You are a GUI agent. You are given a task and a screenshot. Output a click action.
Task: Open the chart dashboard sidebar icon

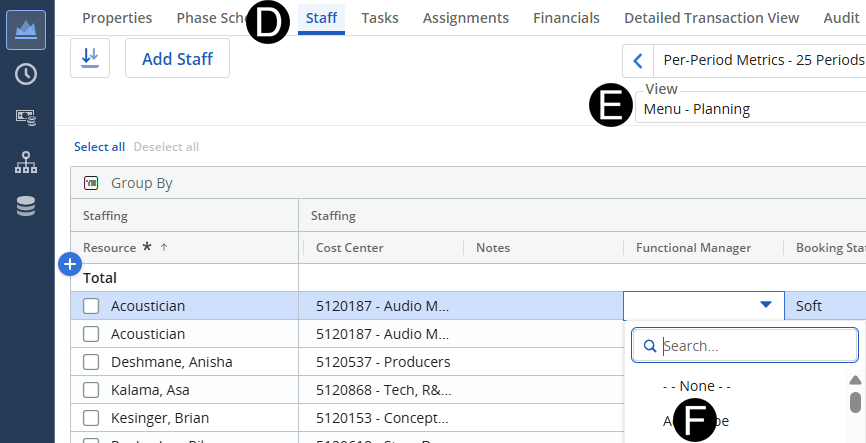coord(26,29)
